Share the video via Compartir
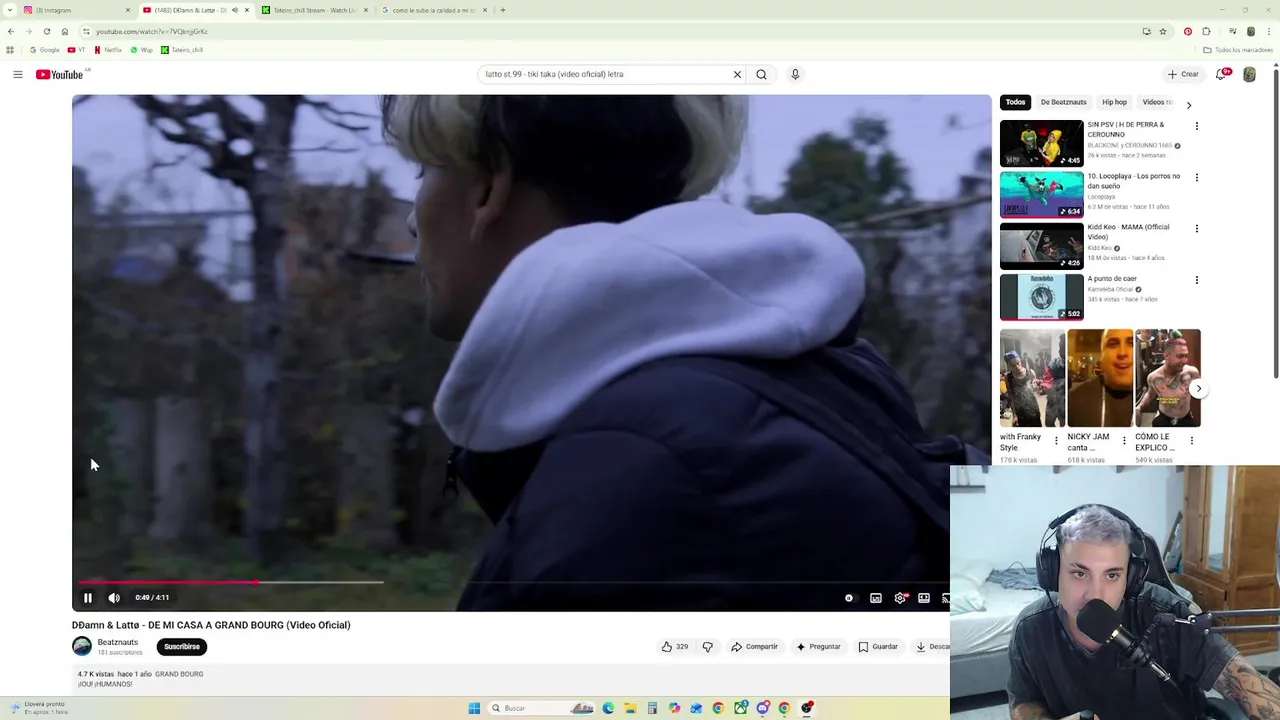 (x=754, y=647)
